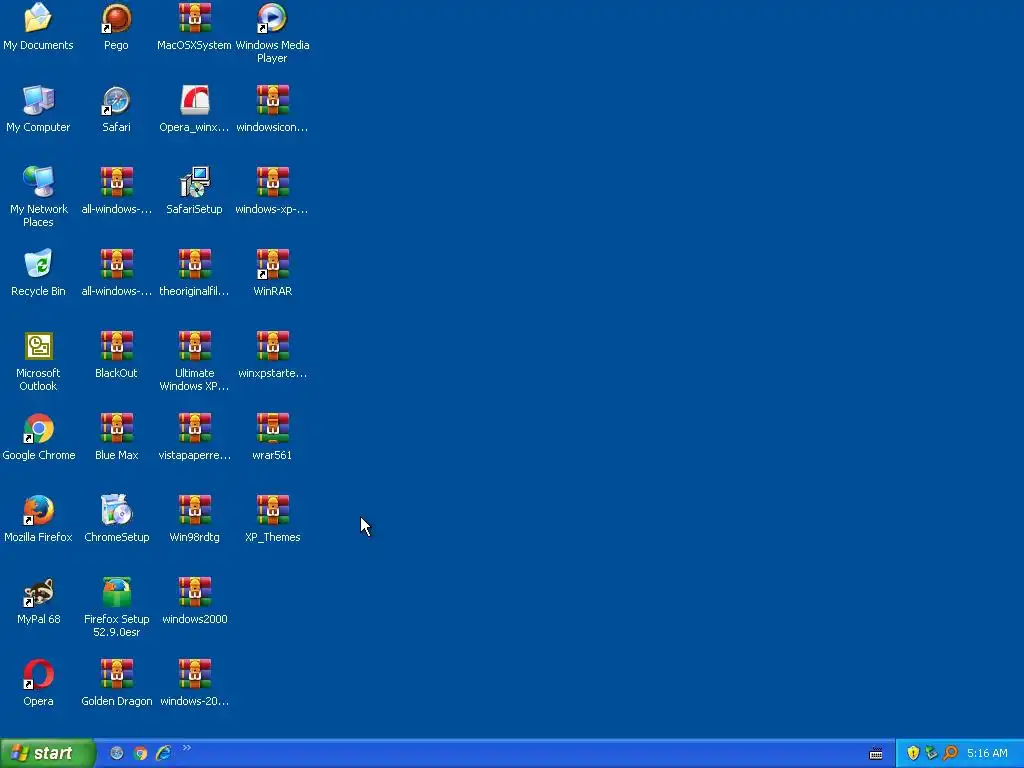Click the first Quick Launch globe icon

tap(116, 753)
